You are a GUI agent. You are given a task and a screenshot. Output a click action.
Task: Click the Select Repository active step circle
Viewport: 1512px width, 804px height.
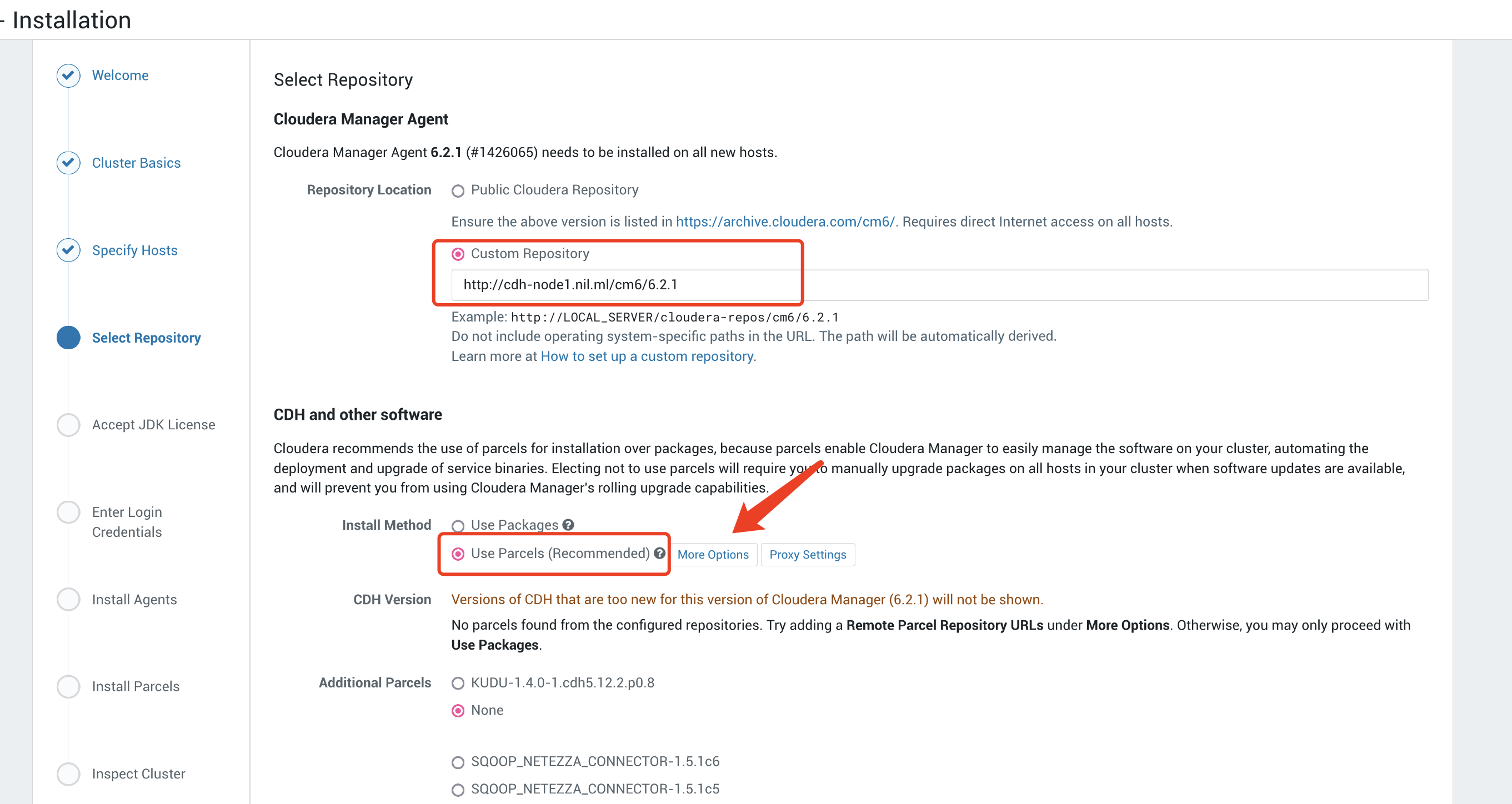69,338
